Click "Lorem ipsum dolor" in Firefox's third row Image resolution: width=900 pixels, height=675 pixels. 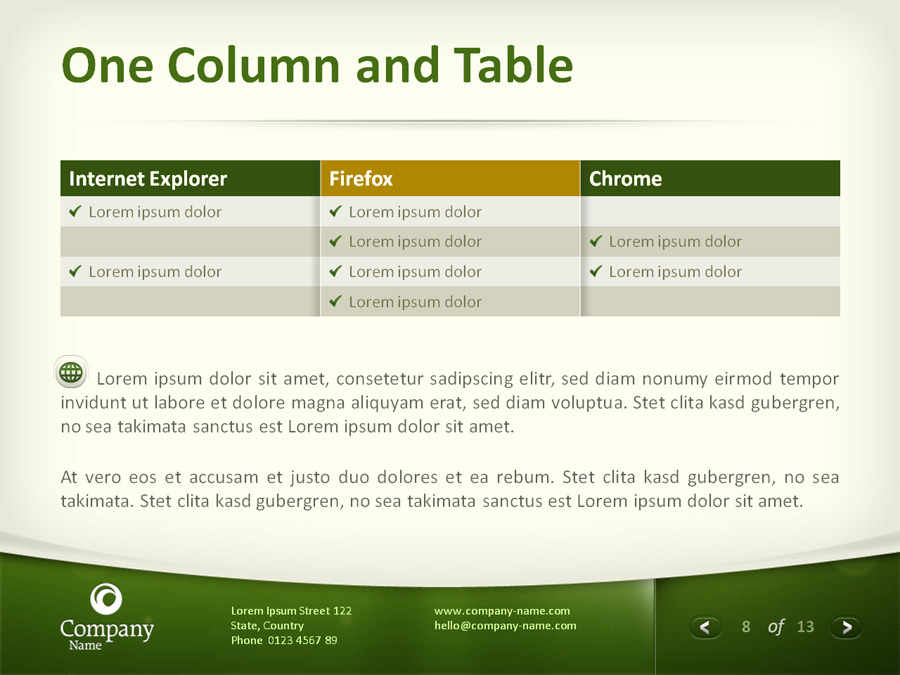point(415,272)
